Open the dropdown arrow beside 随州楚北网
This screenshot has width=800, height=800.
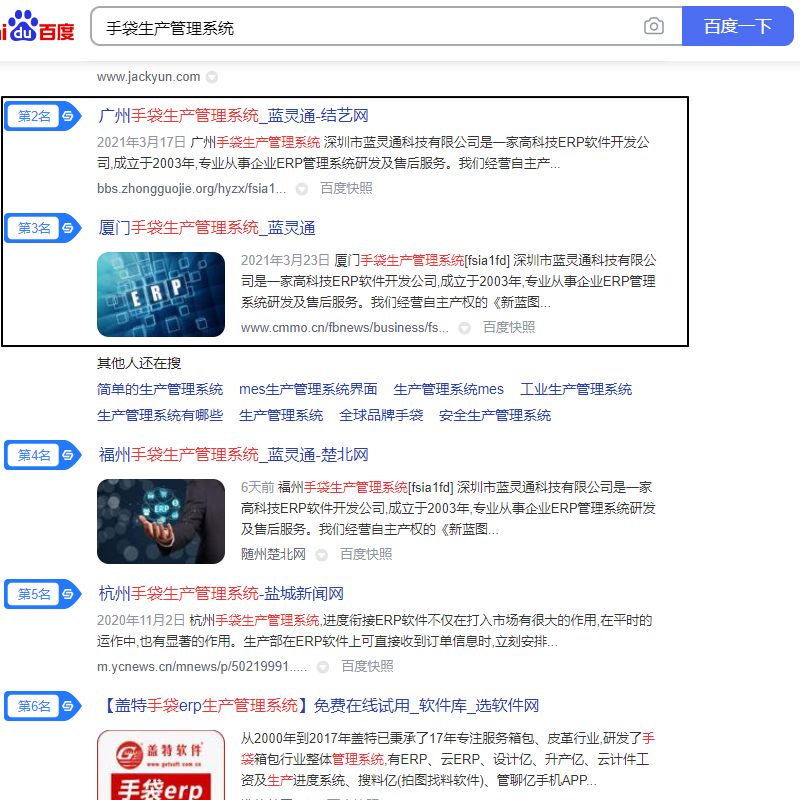tap(321, 555)
